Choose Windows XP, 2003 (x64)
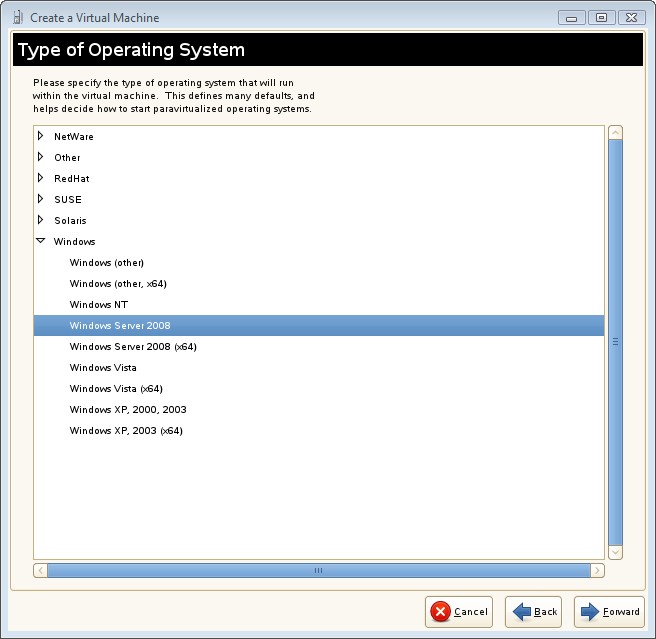Screen dimensions: 656x639 [126, 431]
